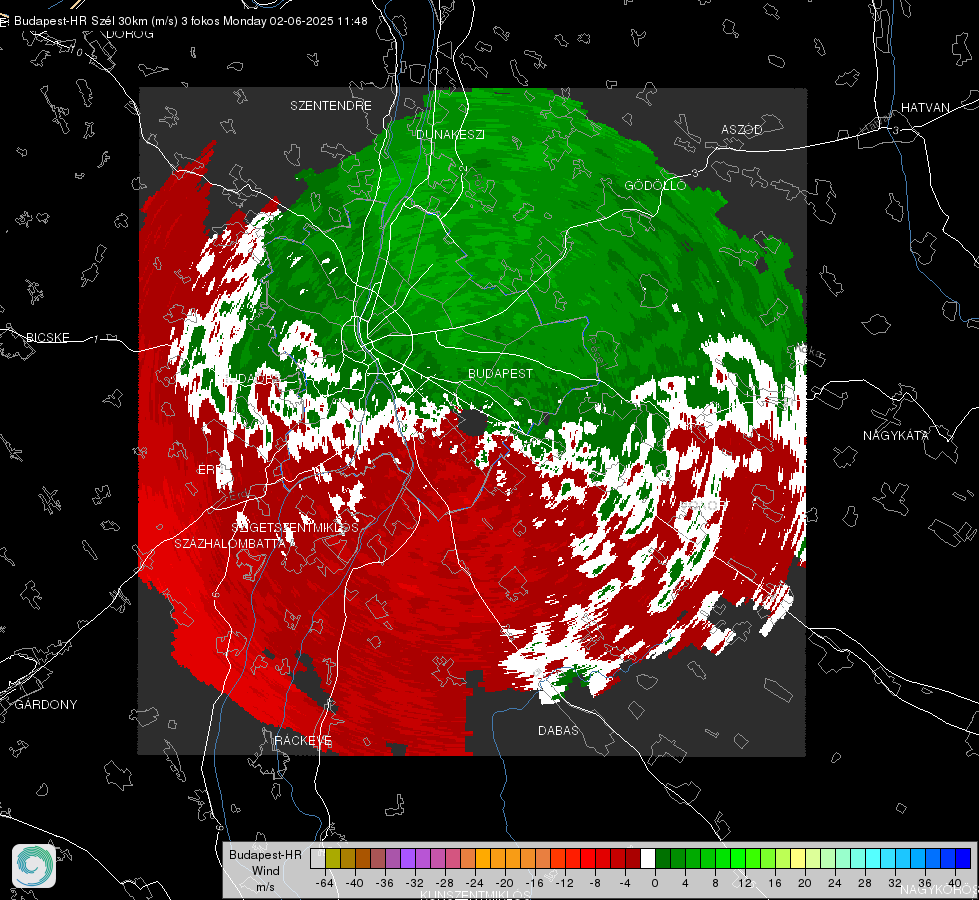Click the RÁCKEVE label
Image resolution: width=979 pixels, height=900 pixels.
(x=303, y=741)
